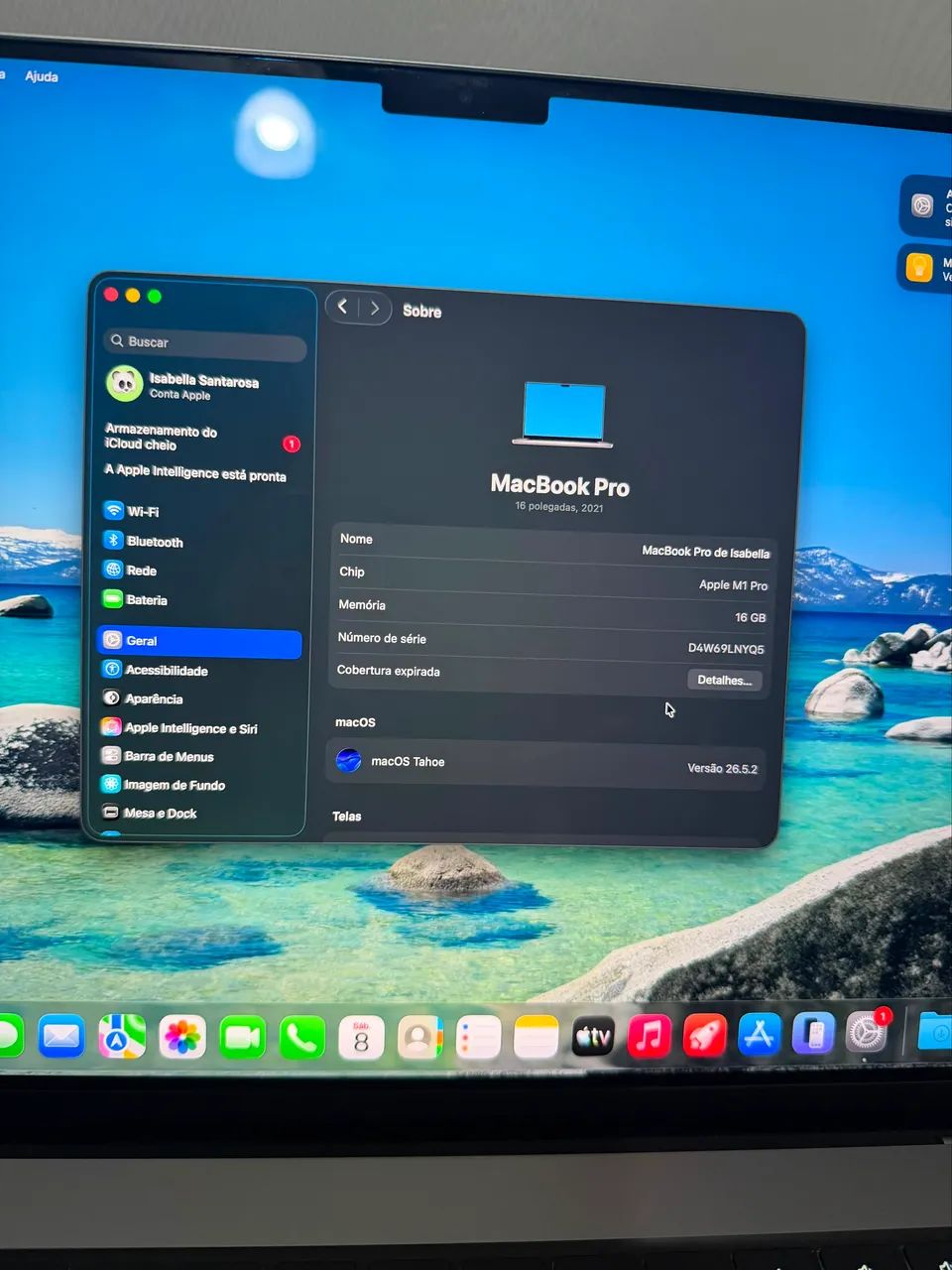
Task: Launch iPhone Mirroring from the Dock
Action: coord(813,1035)
